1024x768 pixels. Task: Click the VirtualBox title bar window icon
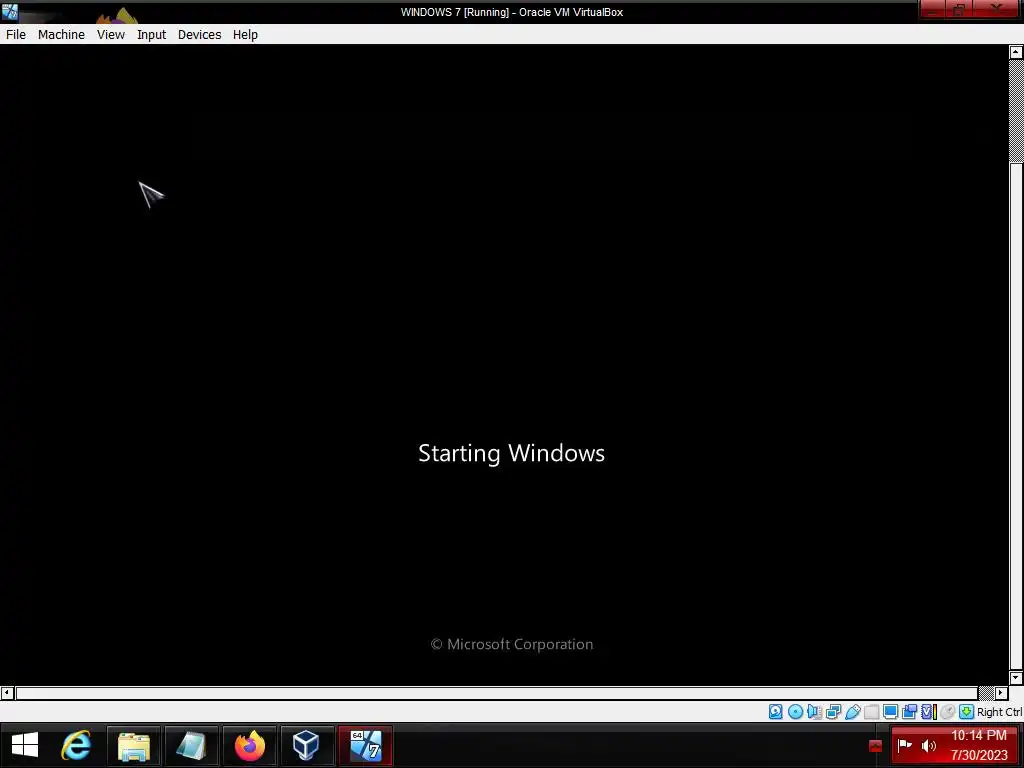tap(10, 11)
